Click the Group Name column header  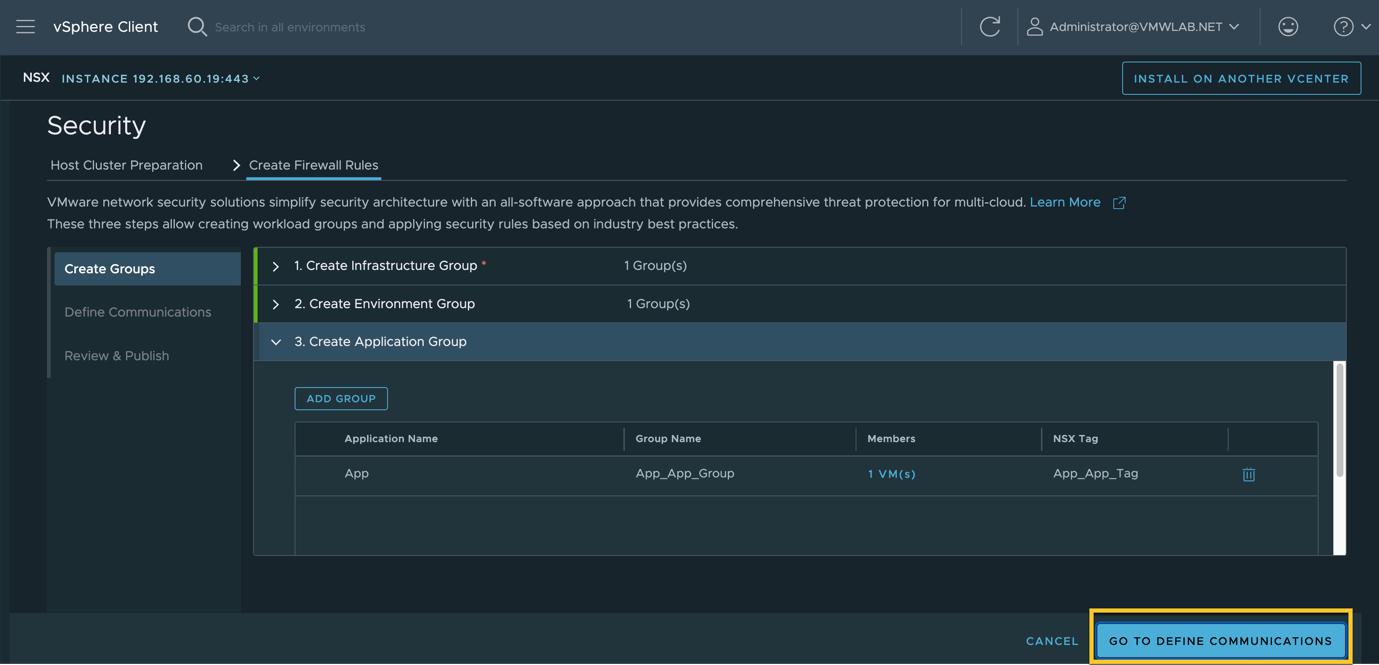click(x=668, y=438)
